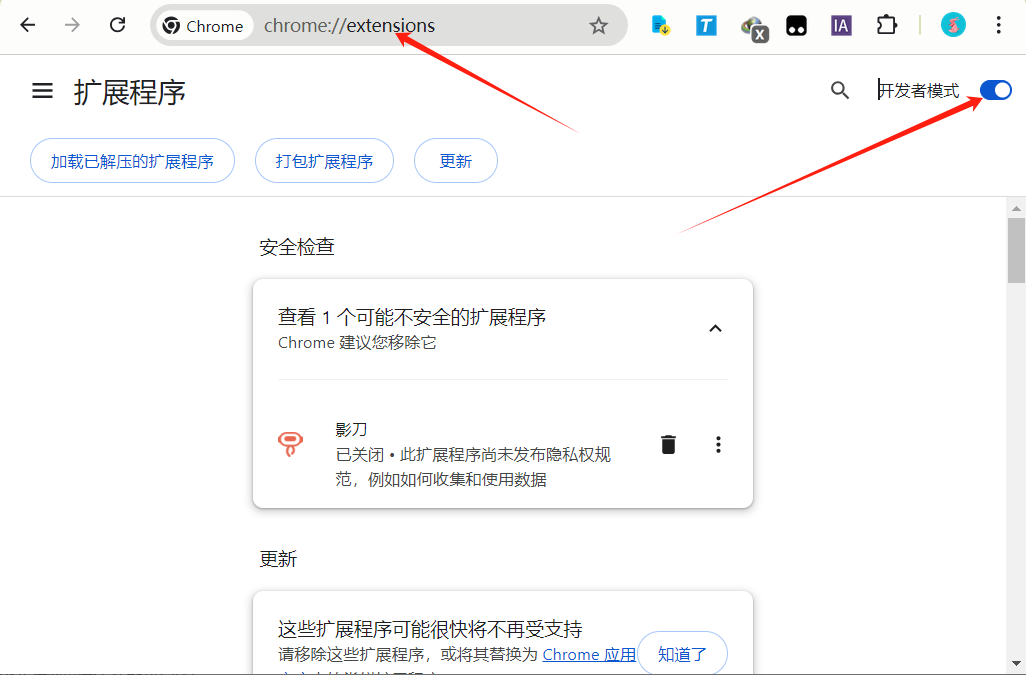Open the black square extension icon
The width and height of the screenshot is (1026, 675).
point(796,26)
